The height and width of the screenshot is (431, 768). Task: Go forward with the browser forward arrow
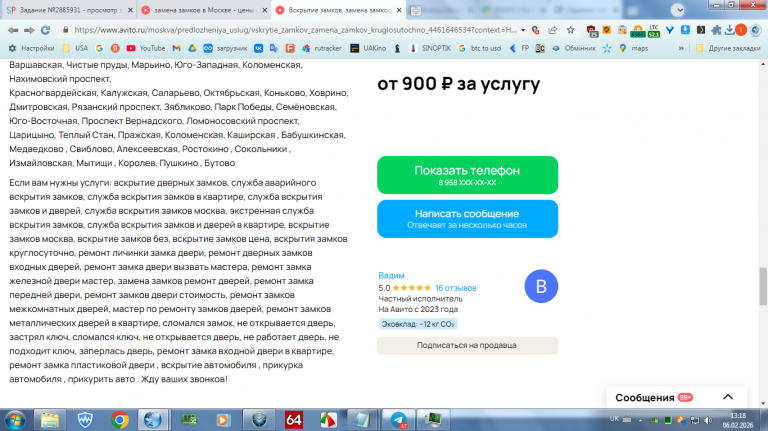29,30
